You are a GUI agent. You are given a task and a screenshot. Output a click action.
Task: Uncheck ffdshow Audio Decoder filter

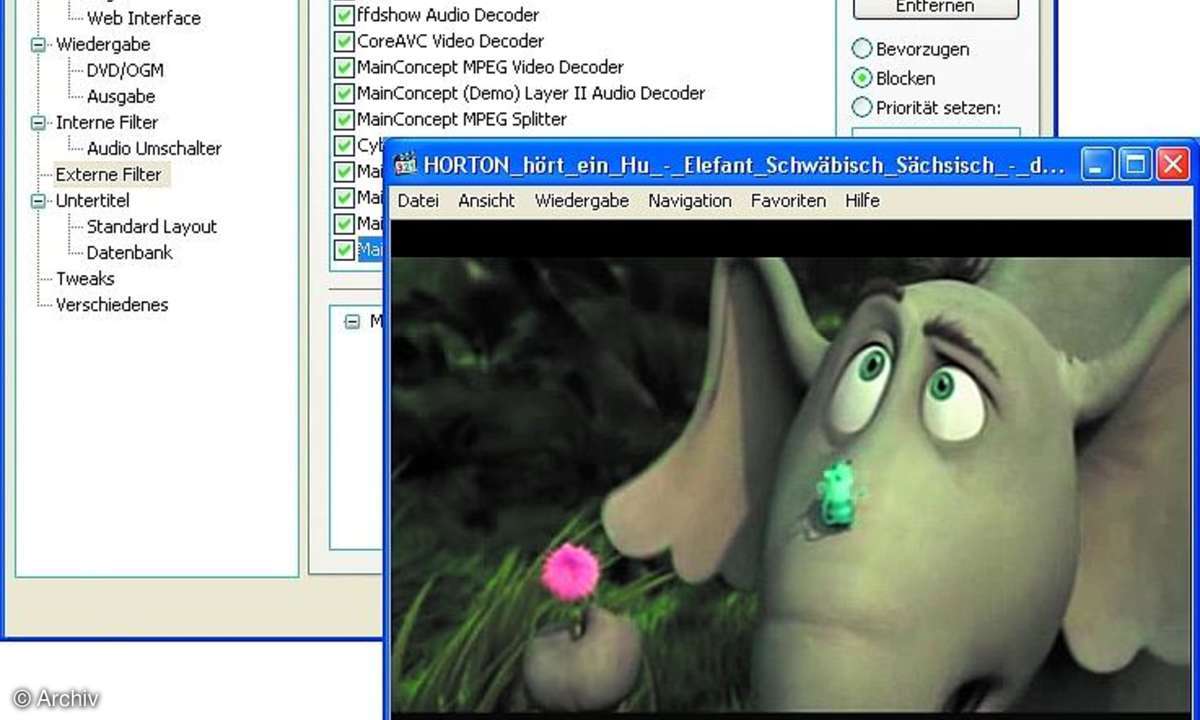(x=344, y=15)
